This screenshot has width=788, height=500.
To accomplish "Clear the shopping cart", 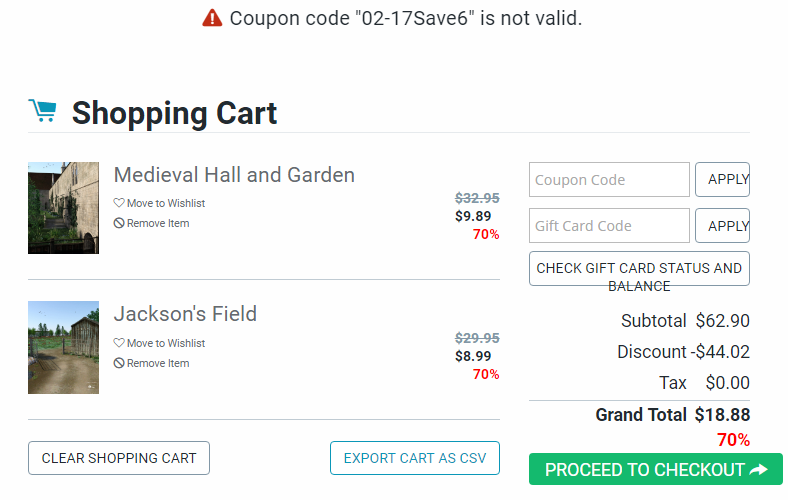I will [119, 458].
